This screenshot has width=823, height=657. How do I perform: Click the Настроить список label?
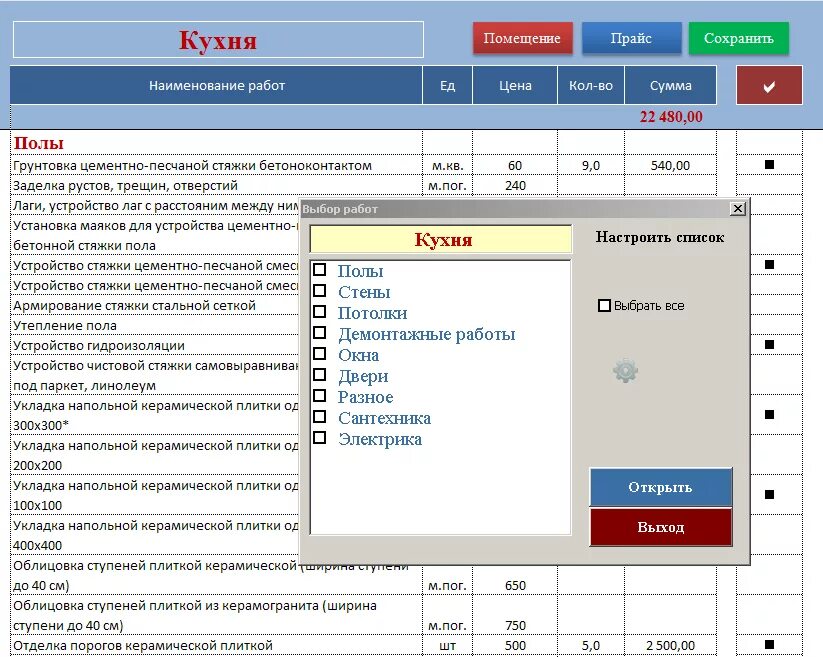660,237
